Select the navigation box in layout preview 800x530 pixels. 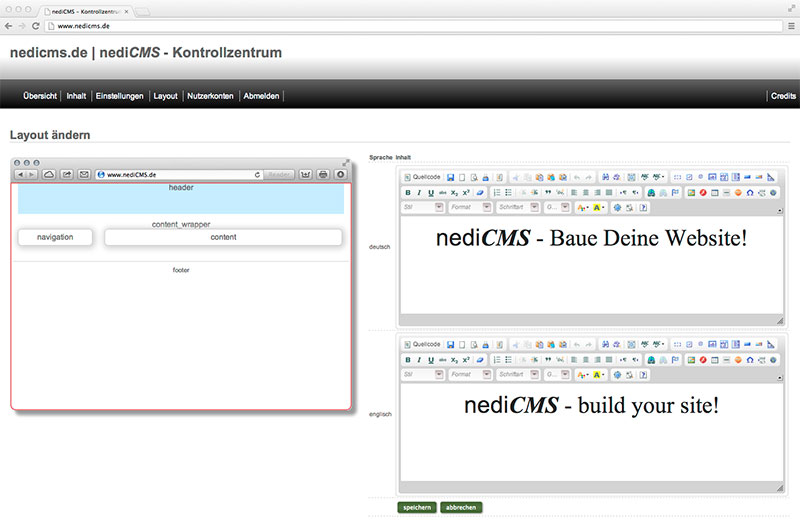[x=55, y=237]
